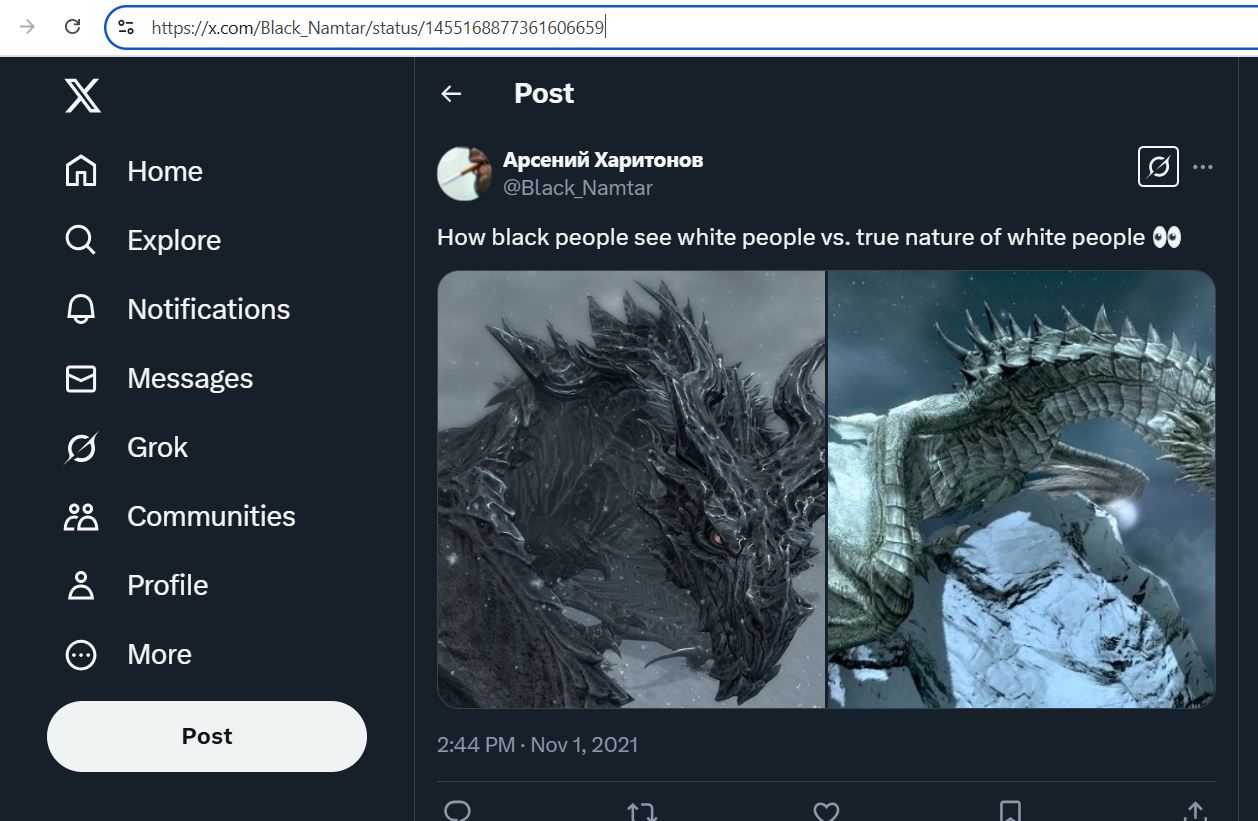This screenshot has height=821, width=1258.
Task: Click the More circle icon
Action: point(81,654)
